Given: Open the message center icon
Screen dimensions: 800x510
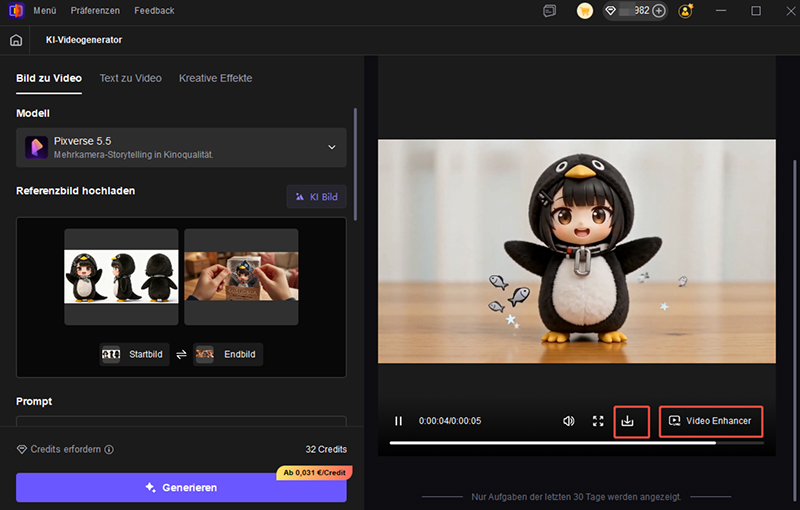Looking at the screenshot, I should tap(550, 11).
